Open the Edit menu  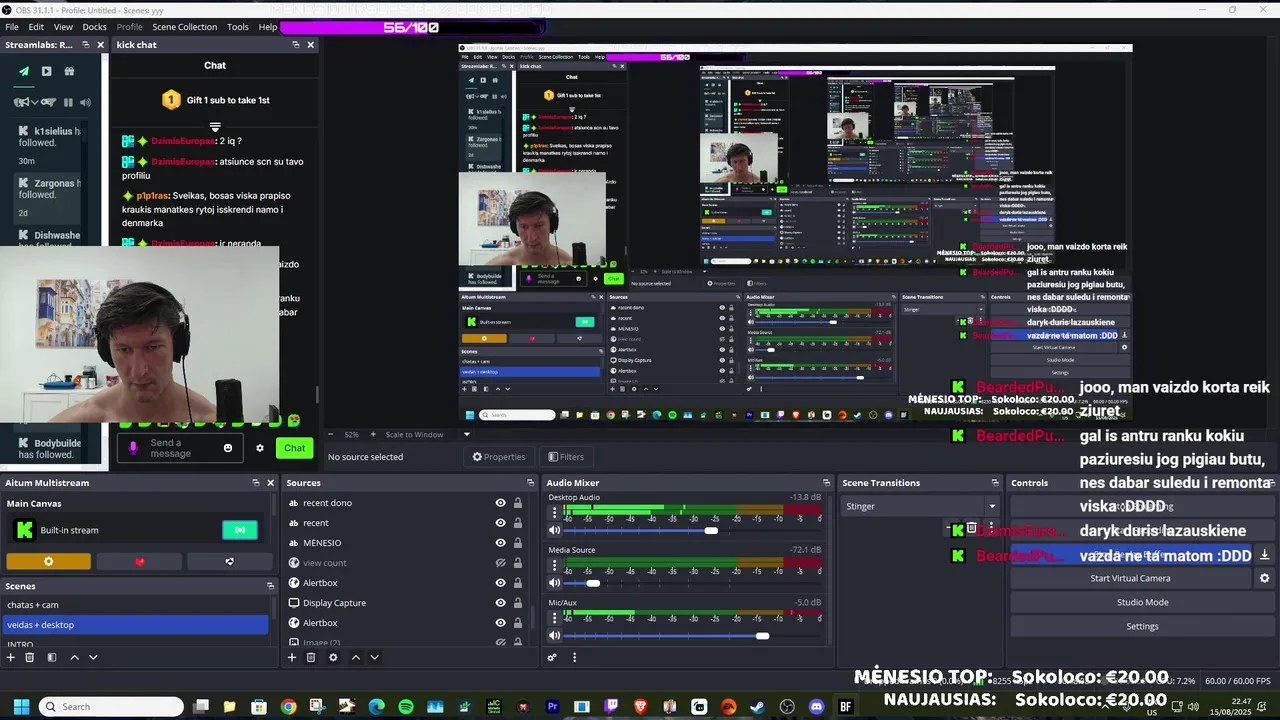(x=36, y=27)
